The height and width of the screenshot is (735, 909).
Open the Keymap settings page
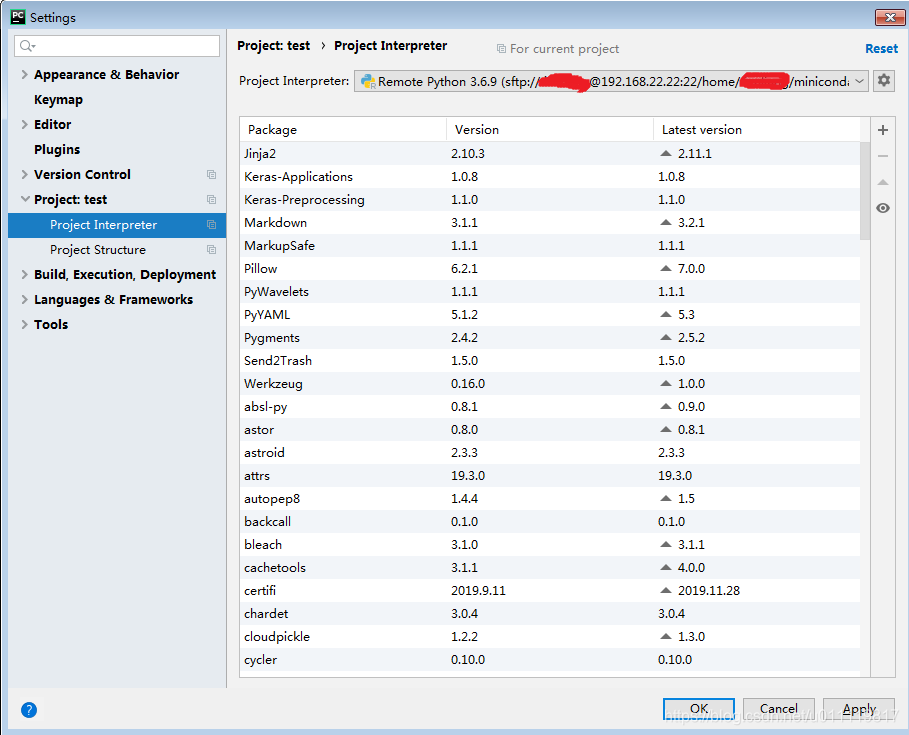pyautogui.click(x=58, y=100)
